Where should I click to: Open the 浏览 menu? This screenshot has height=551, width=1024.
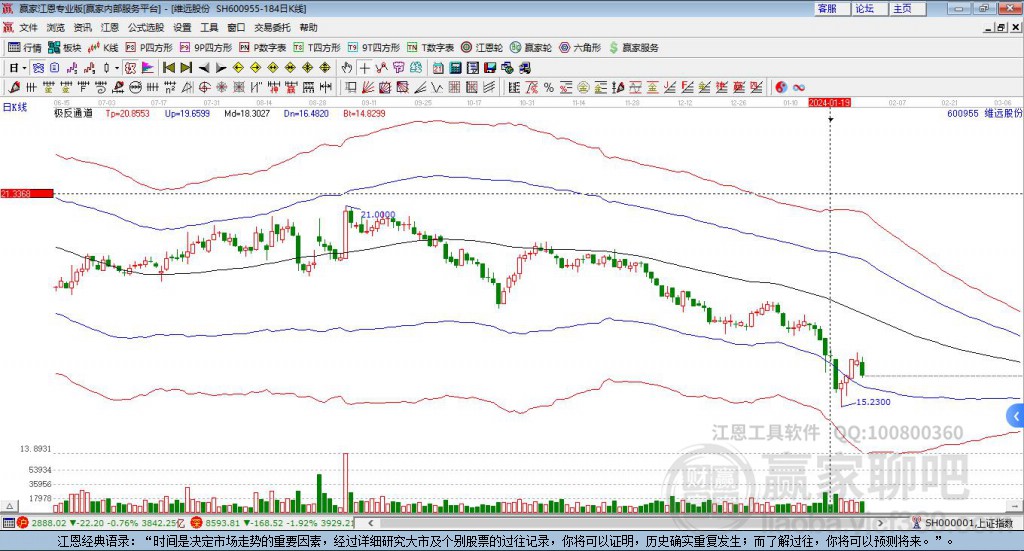pos(56,27)
